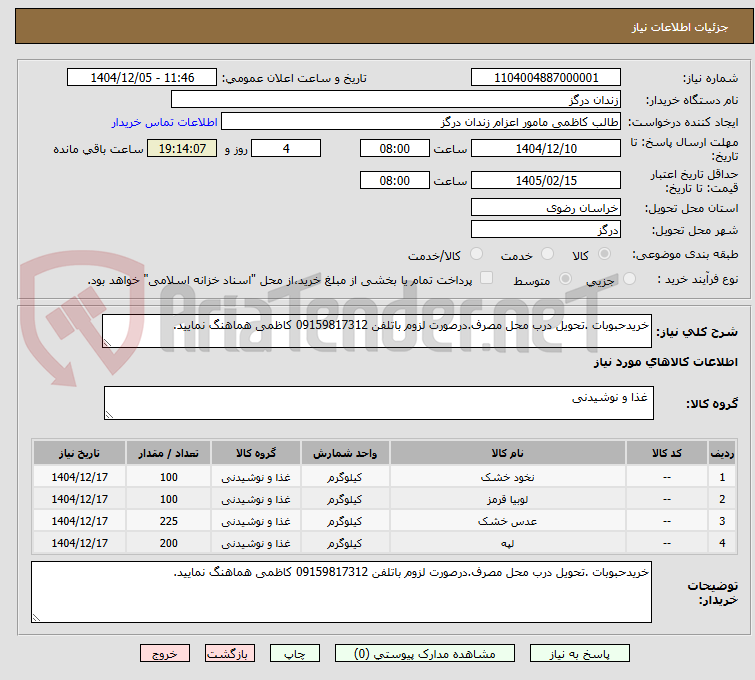Click کیلوگرم unit in لوبیا قرمز row
Screen dimensions: 755x680
point(345,499)
